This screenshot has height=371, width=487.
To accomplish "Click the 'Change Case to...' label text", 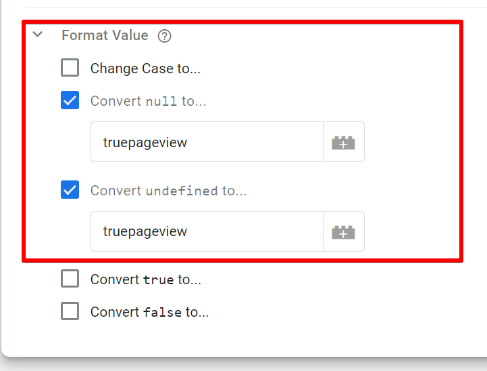I will click(145, 68).
